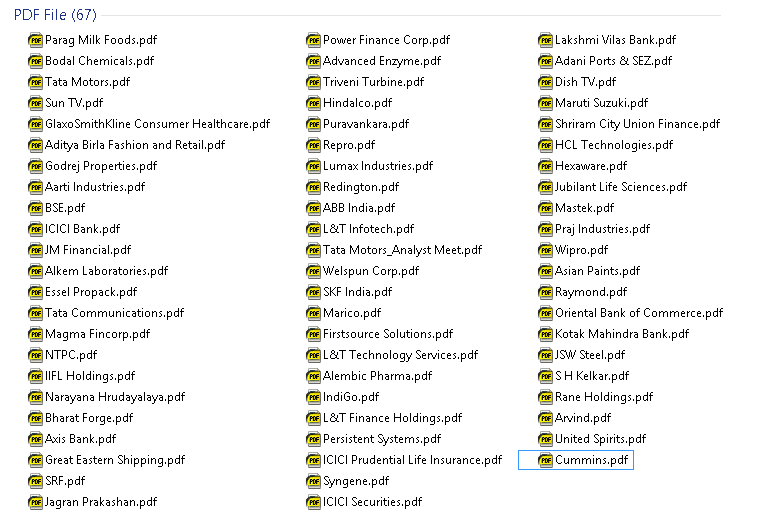Collapse the PDF File (67) group header
The width and height of the screenshot is (769, 520).
55,14
